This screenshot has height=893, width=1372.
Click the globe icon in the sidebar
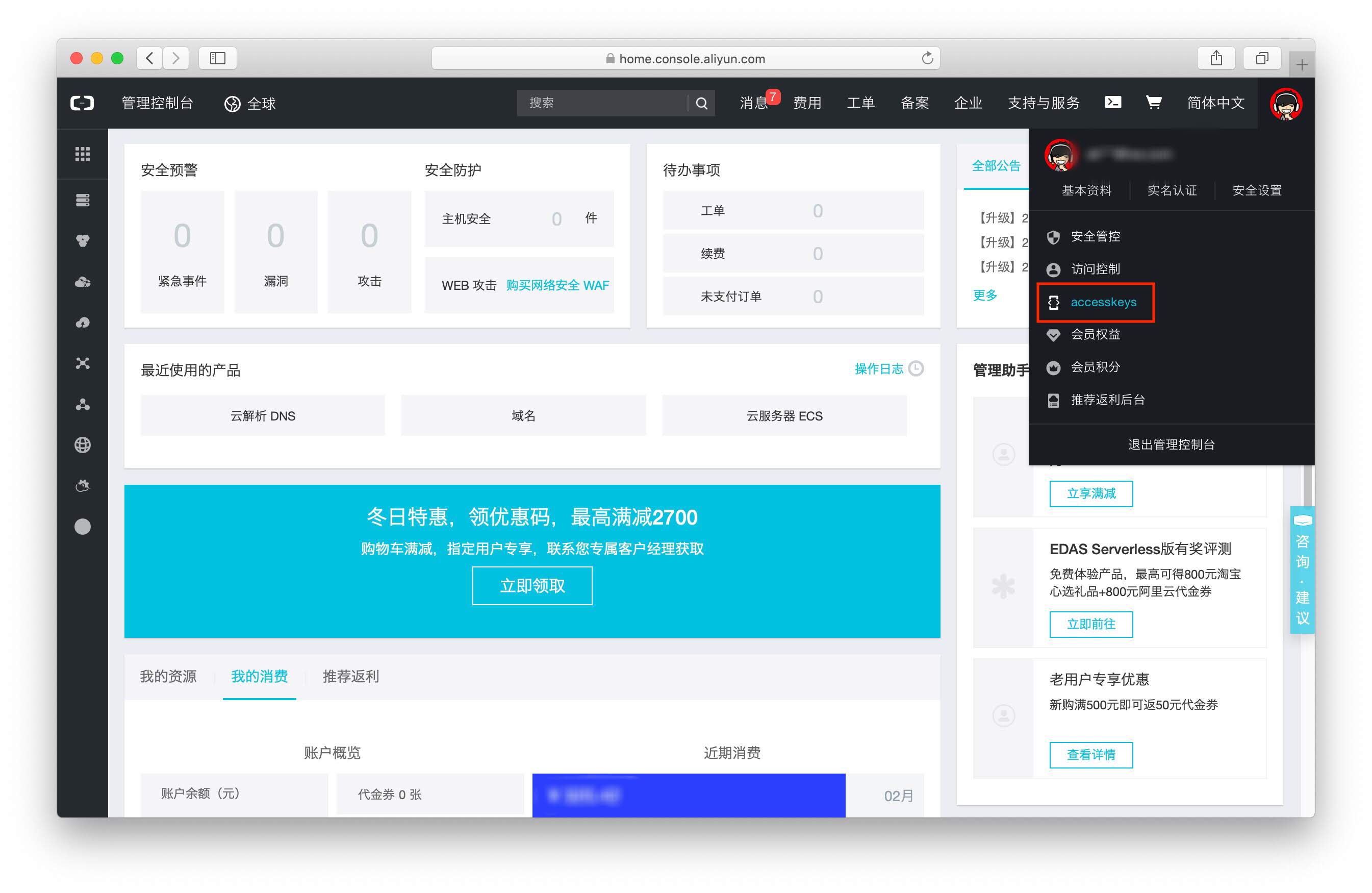click(83, 445)
